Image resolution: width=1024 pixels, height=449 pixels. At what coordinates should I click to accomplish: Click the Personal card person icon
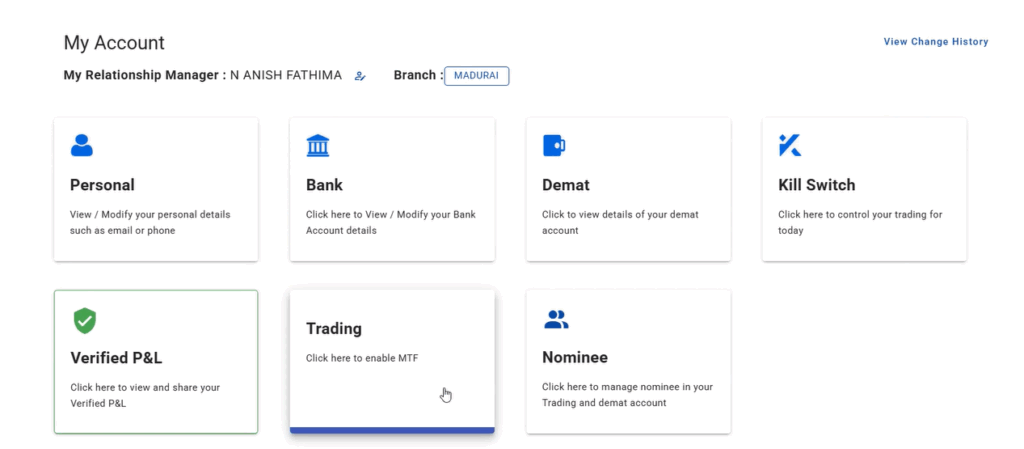82,145
